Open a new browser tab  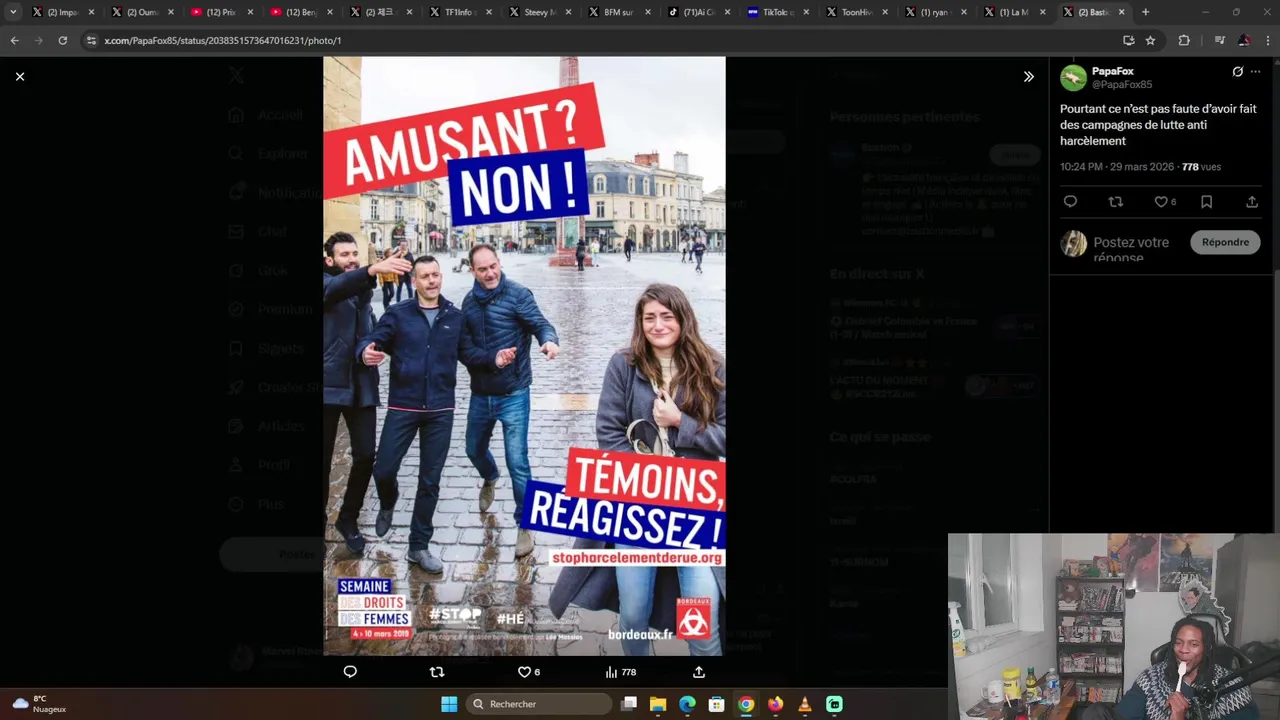click(1146, 12)
